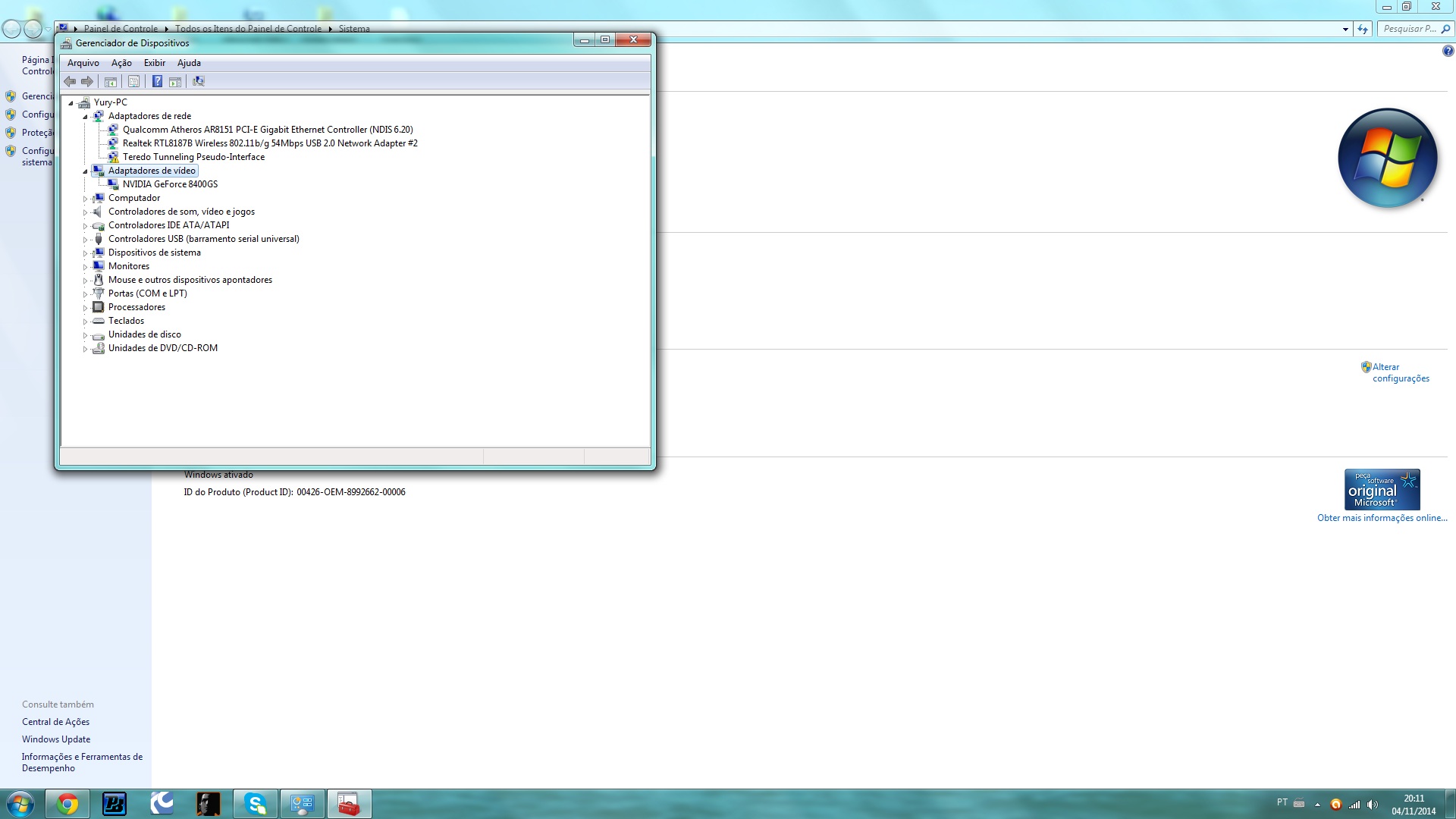Screen dimensions: 1456x819
Task: Expand Controladores USB category
Action: pyautogui.click(x=85, y=240)
